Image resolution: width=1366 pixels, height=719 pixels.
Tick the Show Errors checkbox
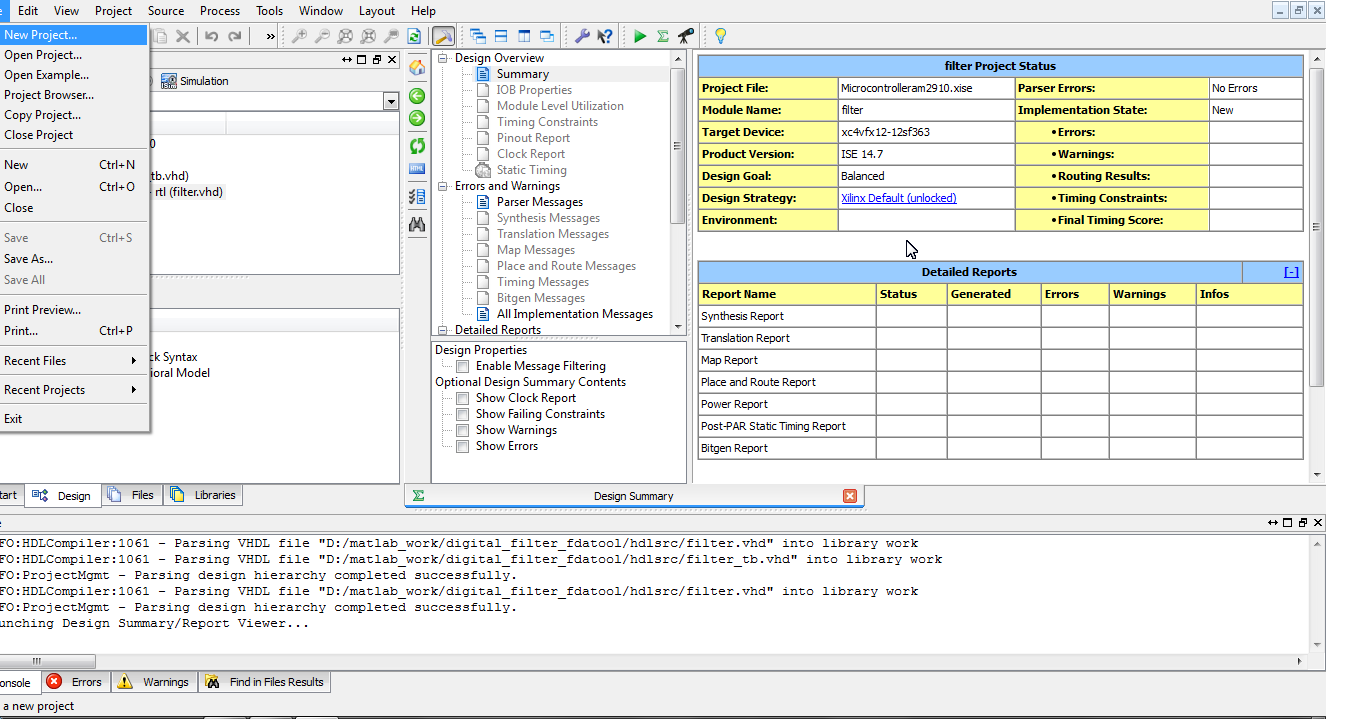(462, 446)
